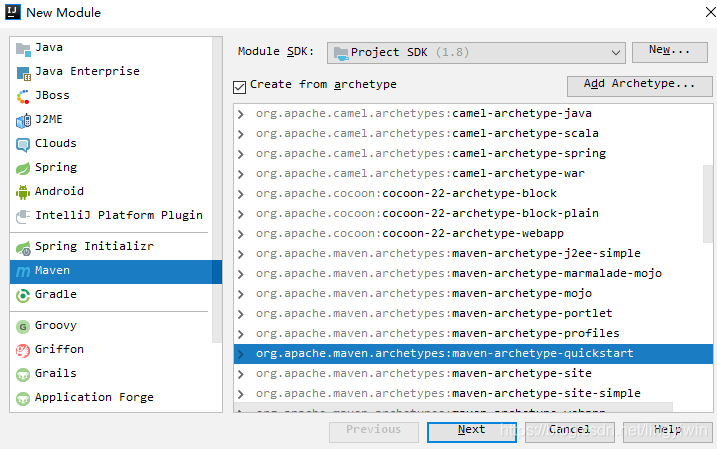Click the IntelliJ logo in title bar
Viewport: 717px width, 449px height.
[12, 12]
